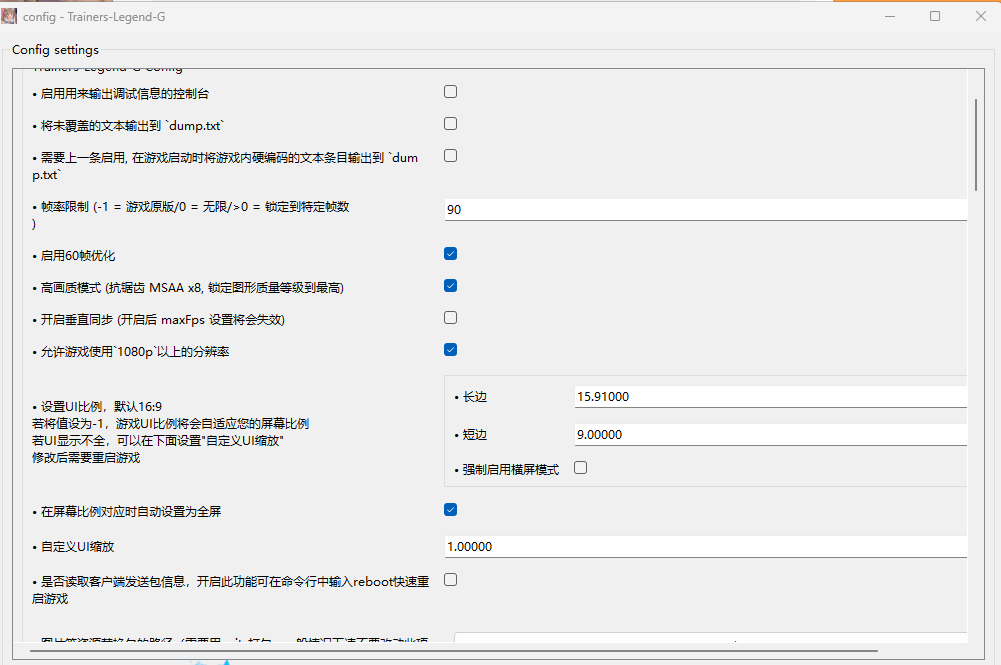The image size is (1001, 665).
Task: Disable automatic fullscreen on matching aspect ratio
Action: pos(450,509)
